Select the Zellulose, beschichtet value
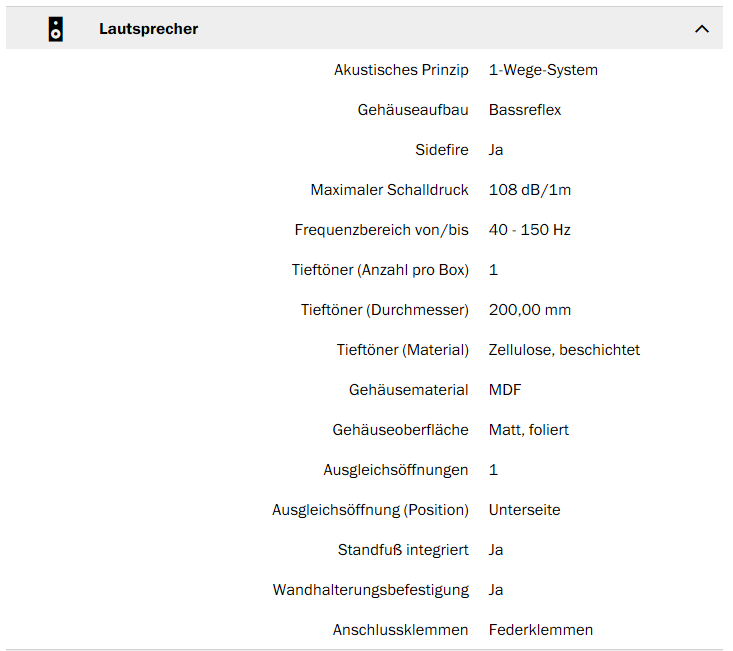 [564, 350]
